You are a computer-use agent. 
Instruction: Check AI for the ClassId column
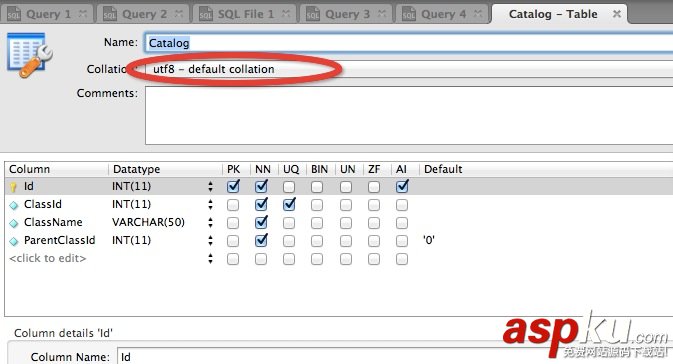[x=402, y=205]
